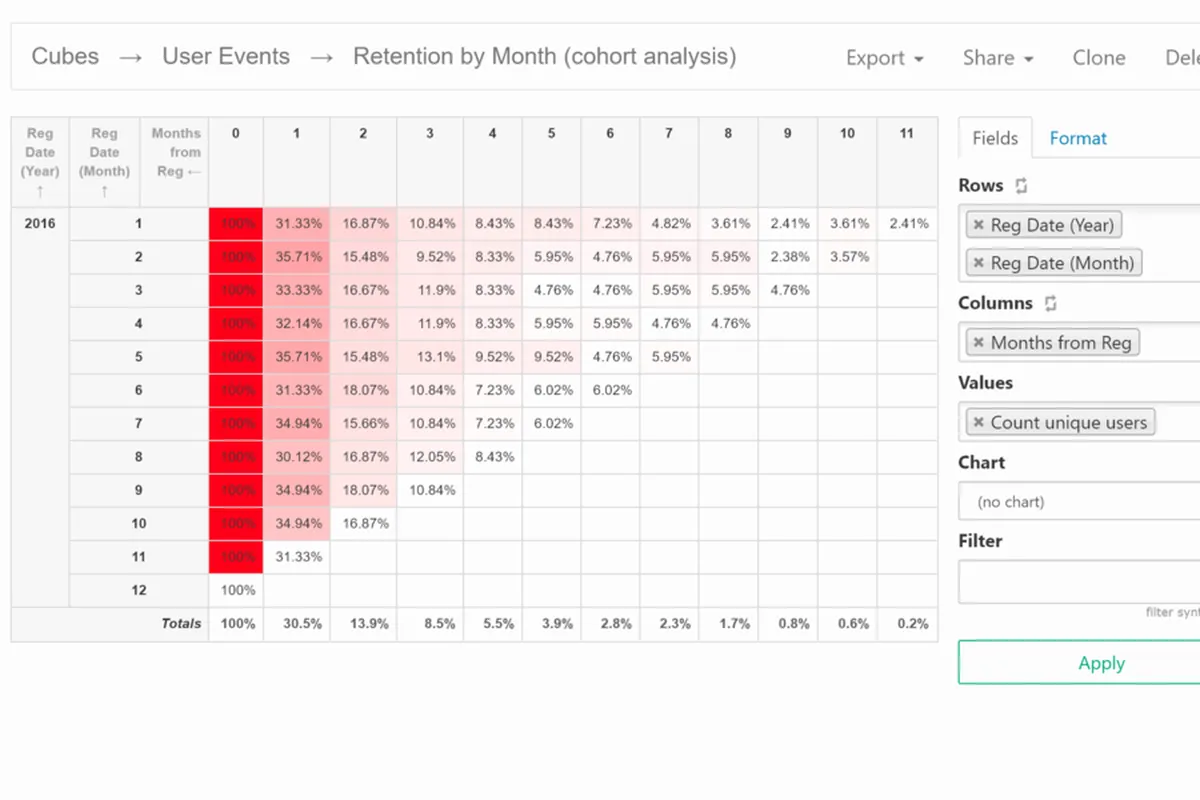Clone this report
Screen dimensions: 1200x800
1099,58
